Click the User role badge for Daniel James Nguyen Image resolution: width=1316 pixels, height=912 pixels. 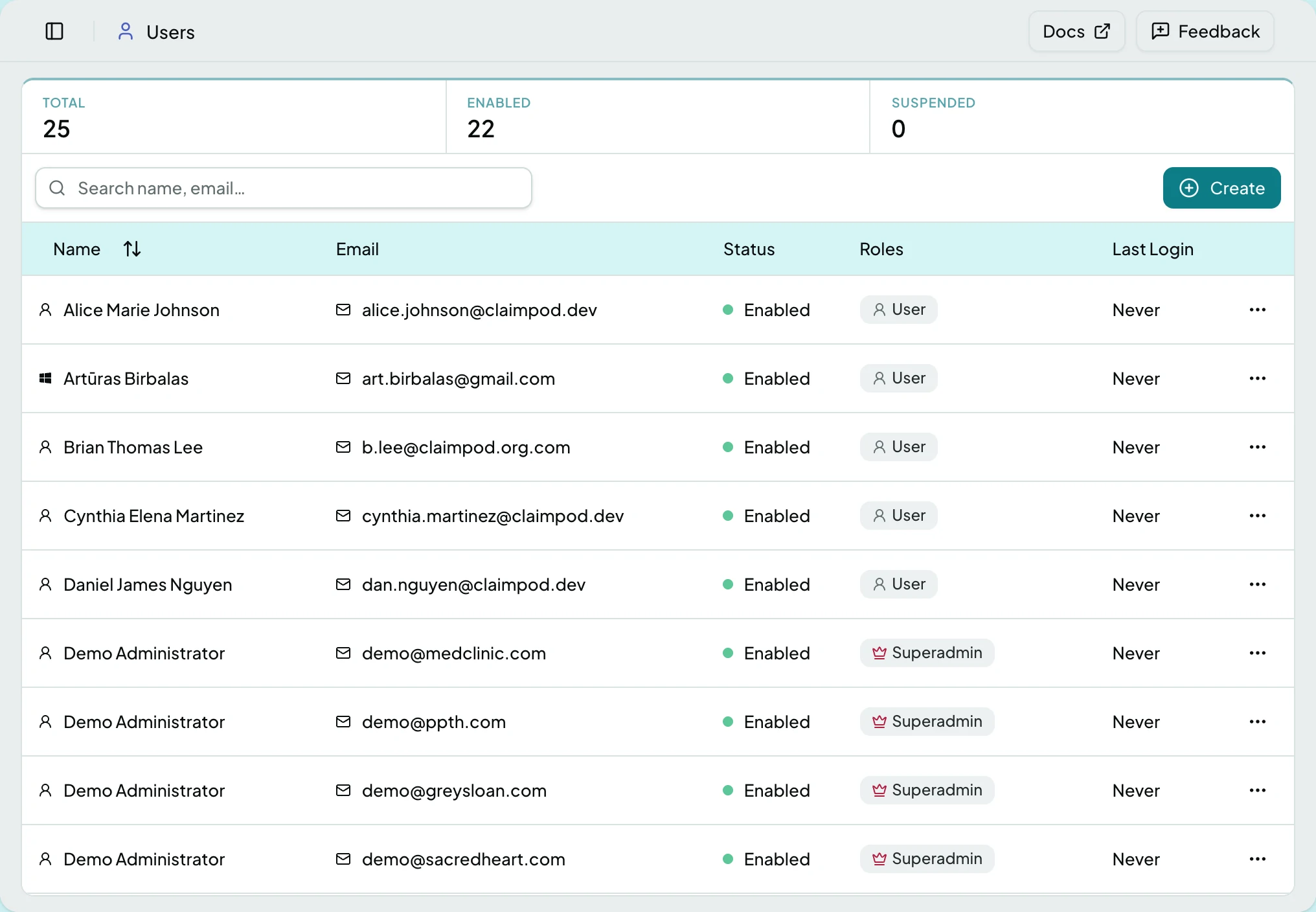[898, 584]
